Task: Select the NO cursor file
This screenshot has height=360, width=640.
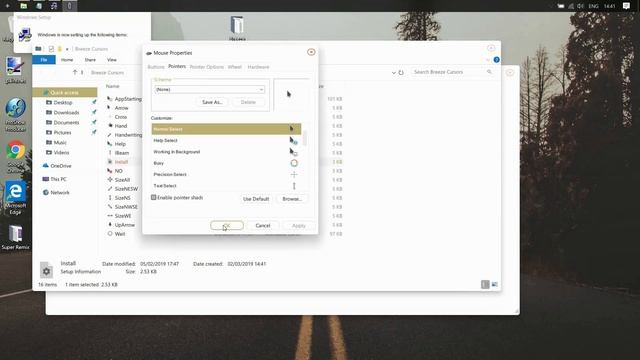Action: click(118, 171)
